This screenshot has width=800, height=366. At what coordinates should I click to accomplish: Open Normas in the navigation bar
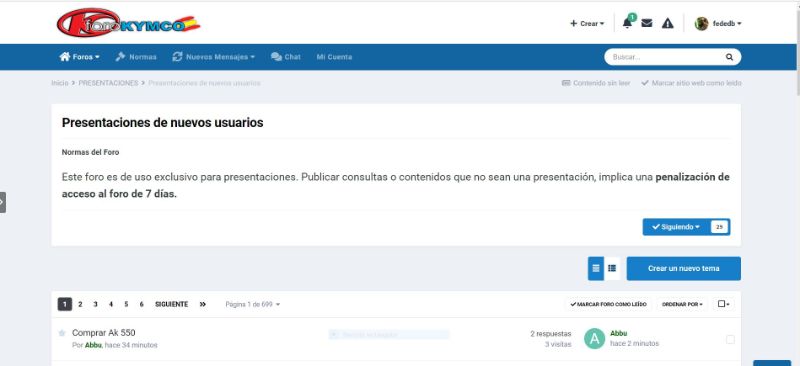(136, 57)
